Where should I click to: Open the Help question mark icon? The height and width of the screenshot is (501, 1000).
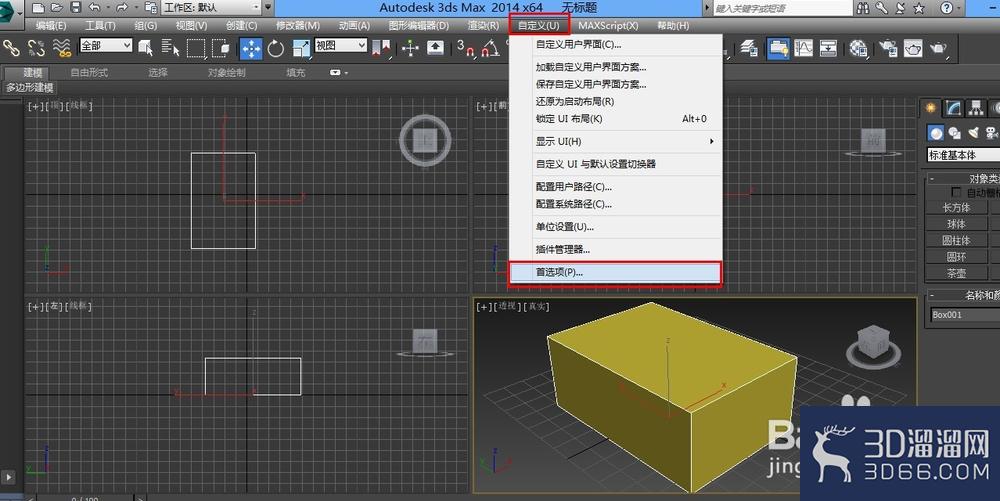(947, 8)
